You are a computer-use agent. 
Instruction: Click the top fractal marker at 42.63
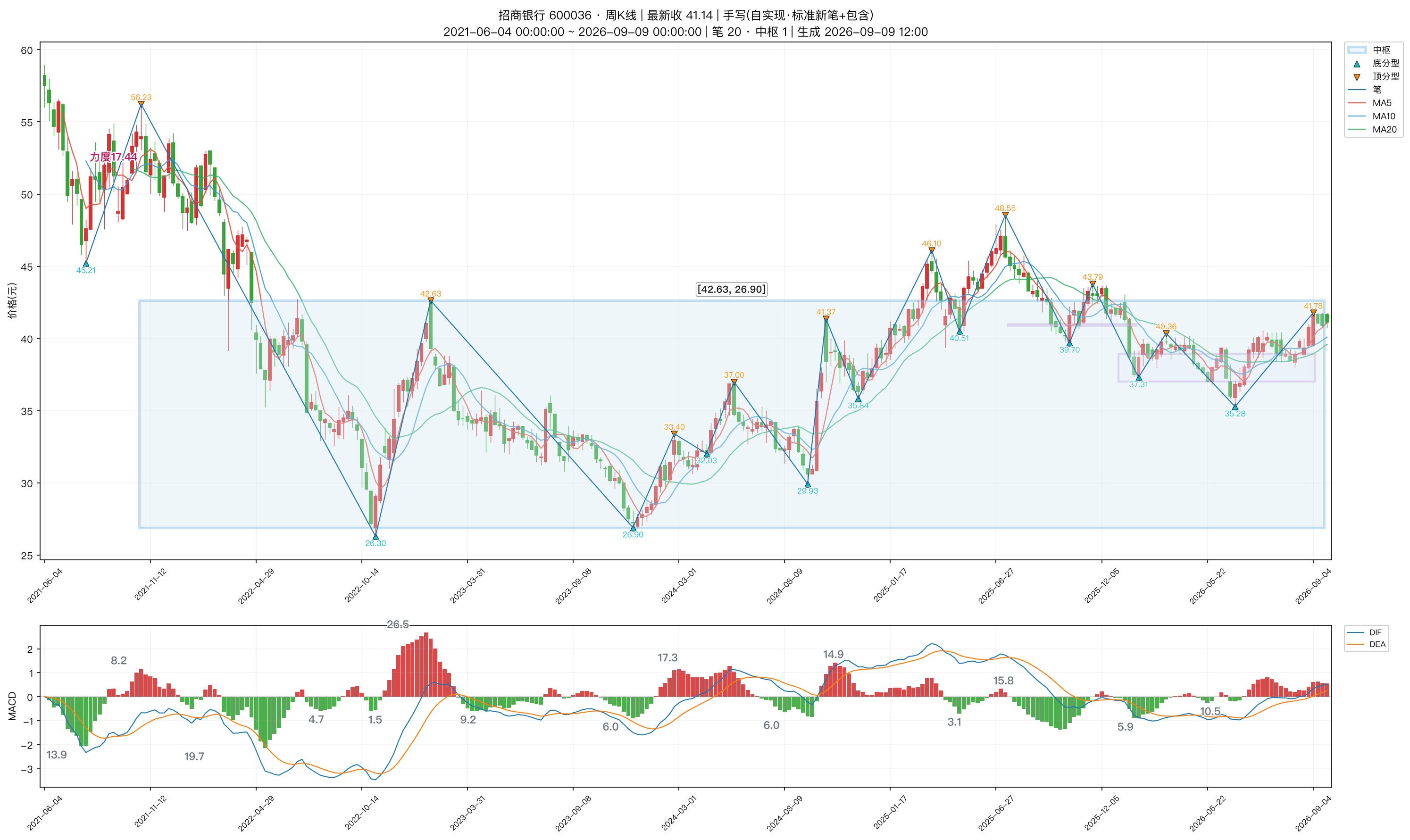431,300
